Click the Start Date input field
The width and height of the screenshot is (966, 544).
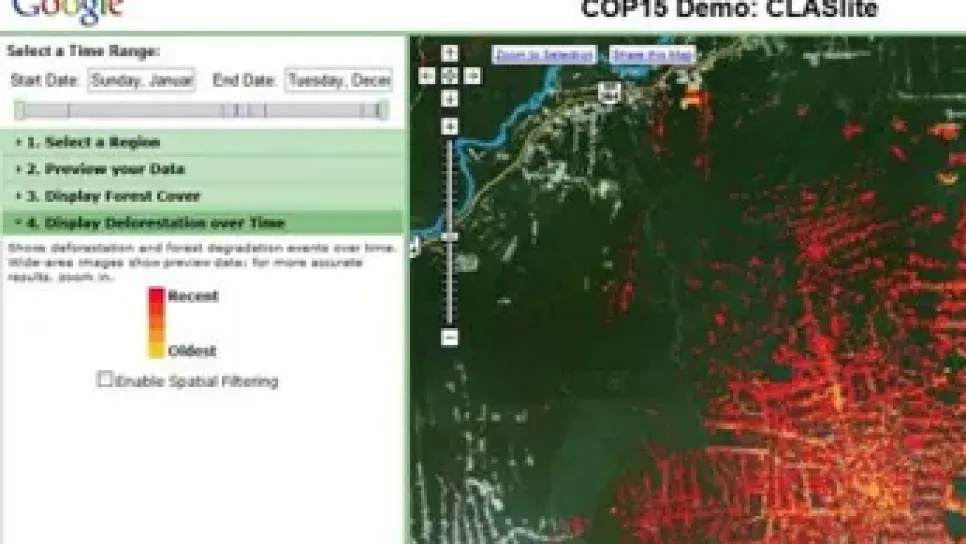coord(141,81)
